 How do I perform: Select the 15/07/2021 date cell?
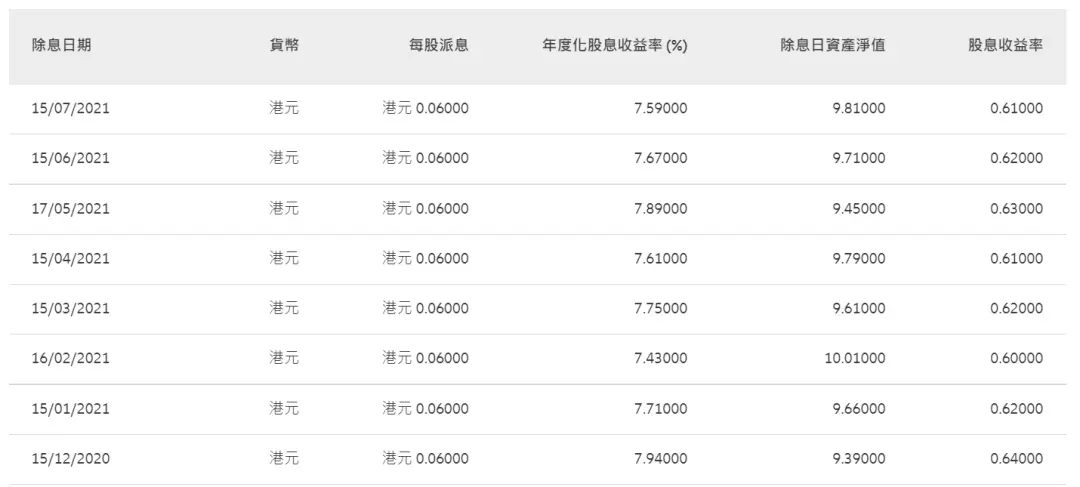click(x=70, y=108)
